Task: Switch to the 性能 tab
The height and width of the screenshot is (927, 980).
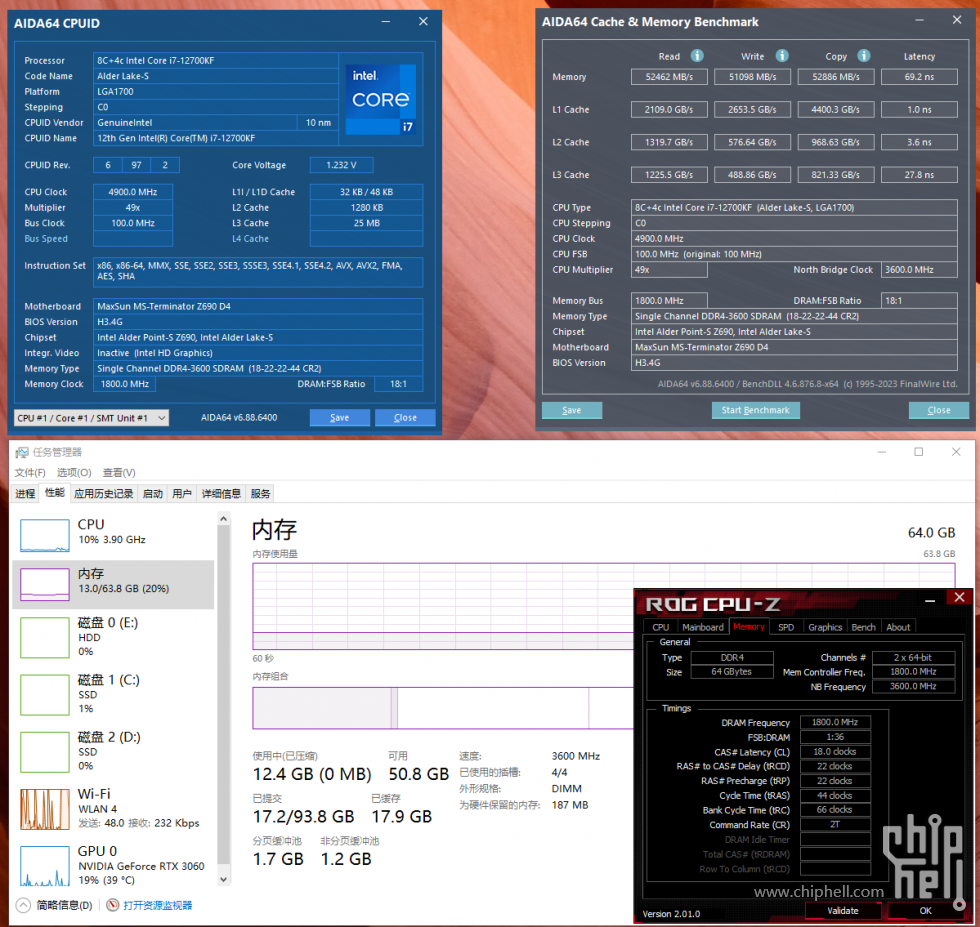Action: tap(54, 493)
